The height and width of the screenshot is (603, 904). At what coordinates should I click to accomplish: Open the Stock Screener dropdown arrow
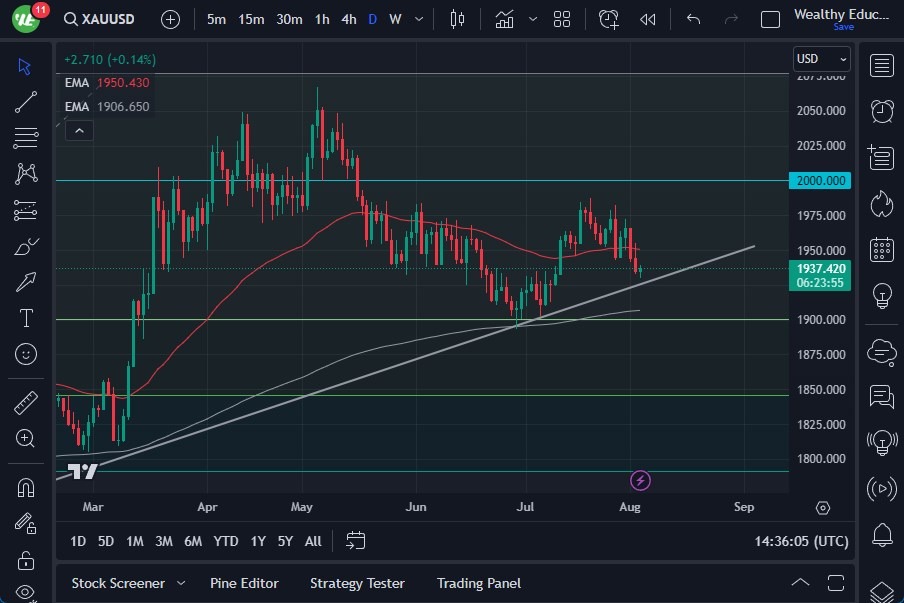[x=181, y=583]
